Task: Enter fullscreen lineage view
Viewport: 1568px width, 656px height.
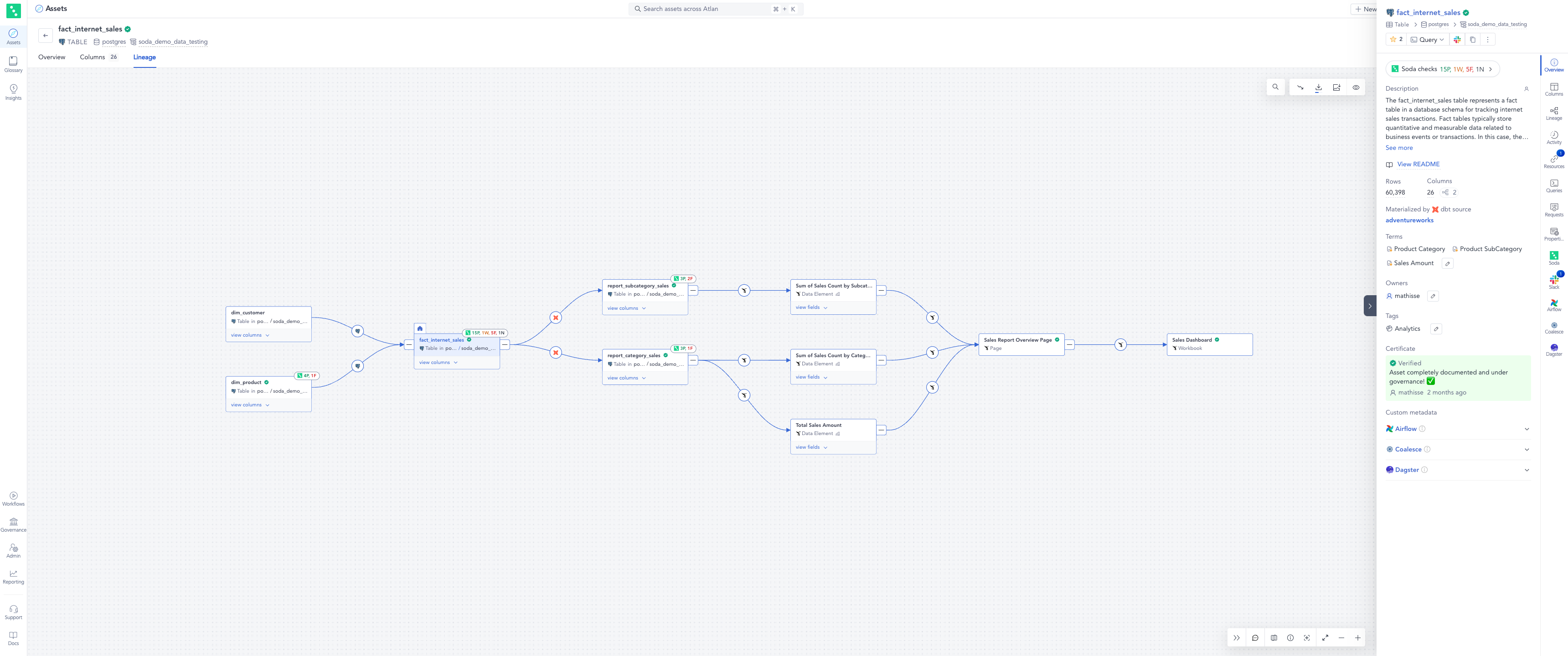Action: pos(1325,638)
